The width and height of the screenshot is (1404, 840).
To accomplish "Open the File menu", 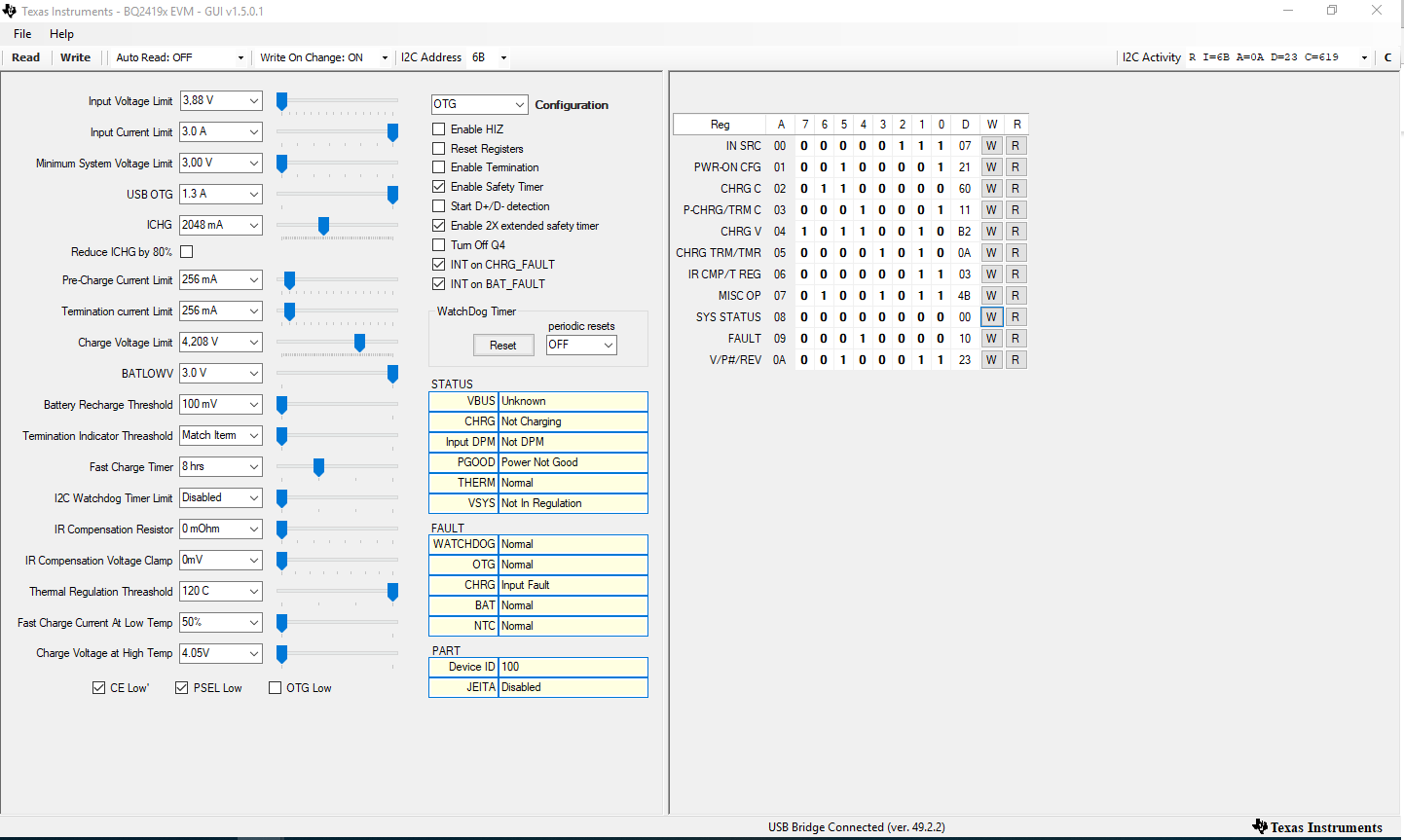I will [22, 34].
